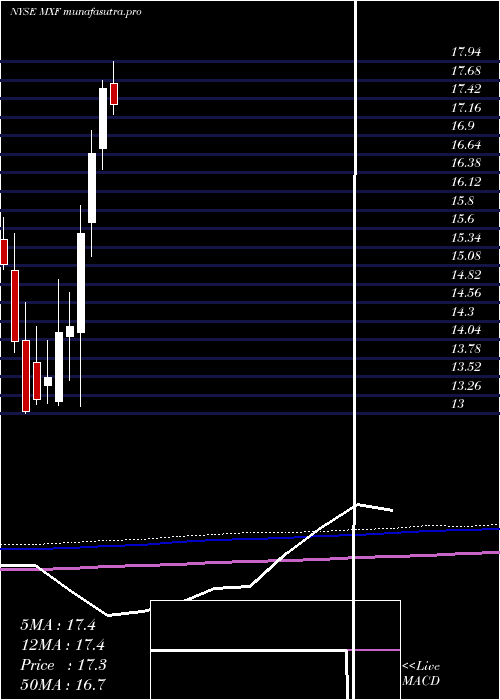Click the 14.82 price axis label
The height and width of the screenshot is (700, 500).
(466, 275)
